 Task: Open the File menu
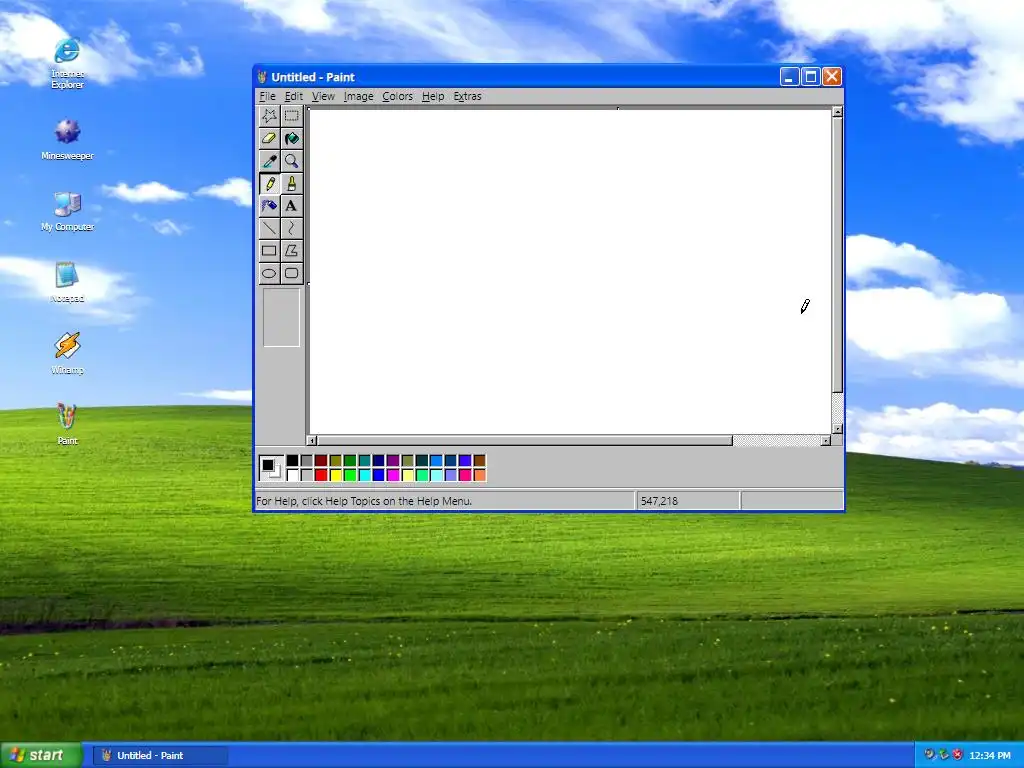click(267, 96)
